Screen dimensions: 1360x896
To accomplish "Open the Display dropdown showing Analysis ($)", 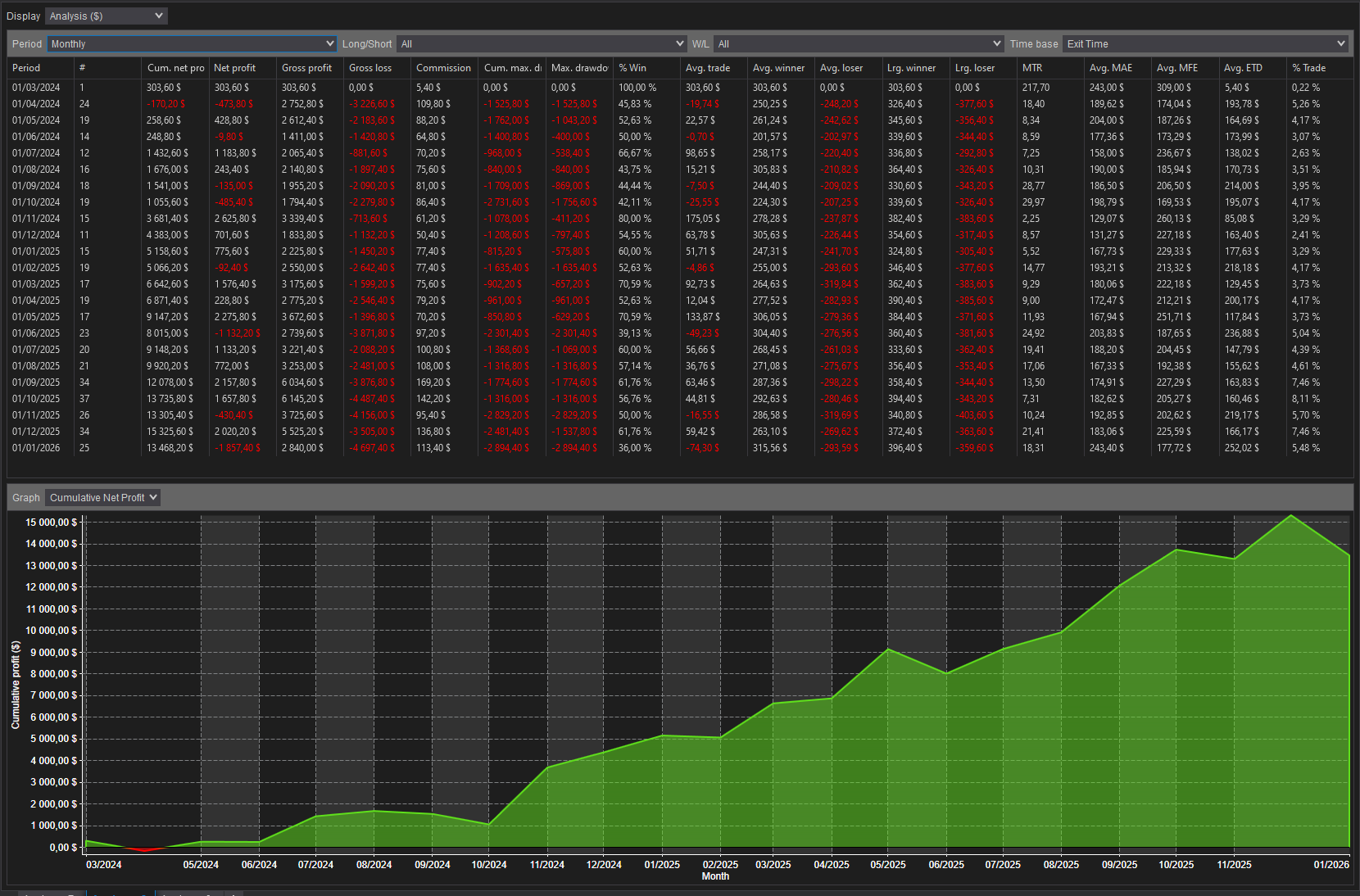I will click(x=106, y=16).
